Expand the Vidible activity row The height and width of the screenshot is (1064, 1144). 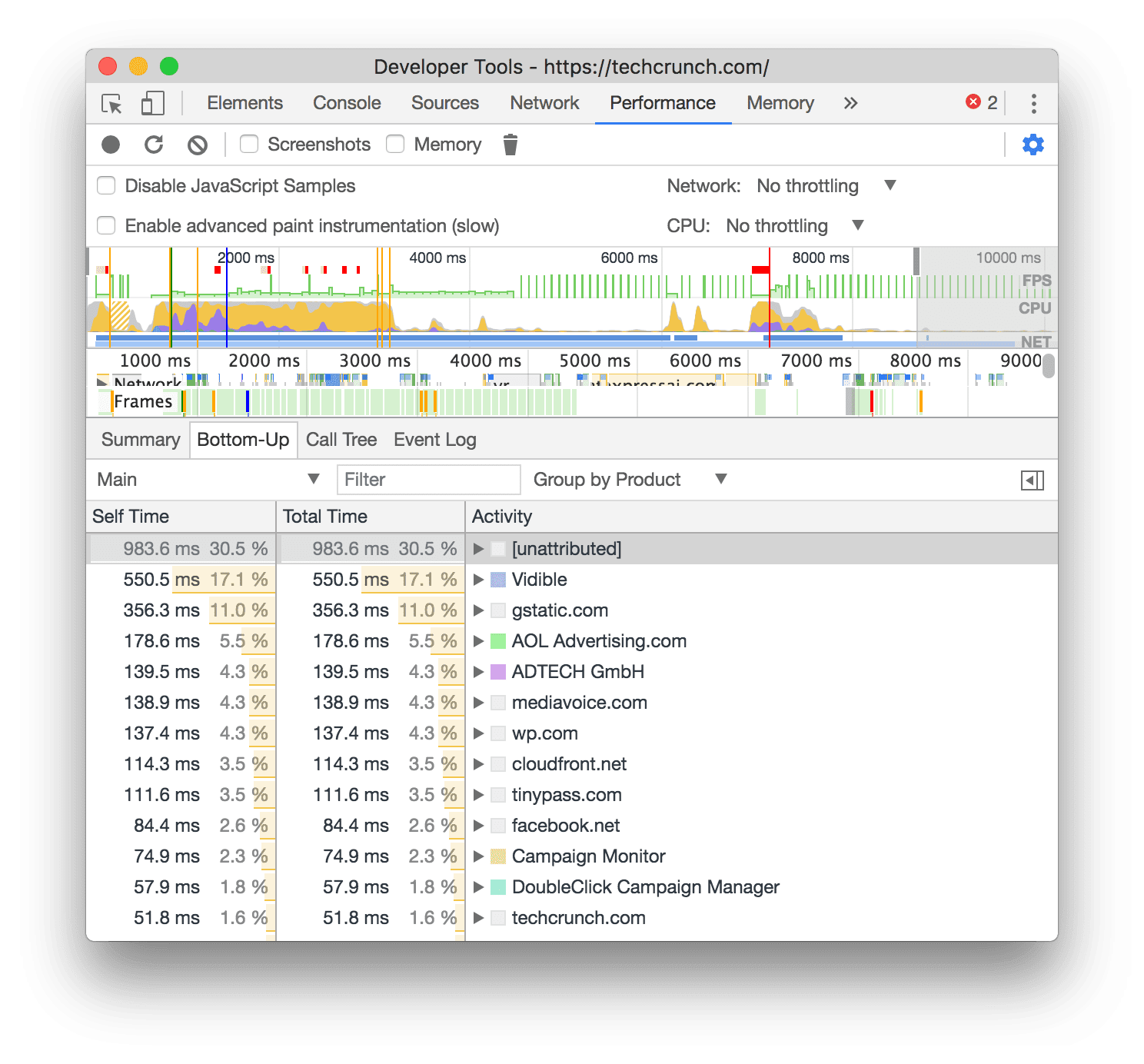[478, 580]
